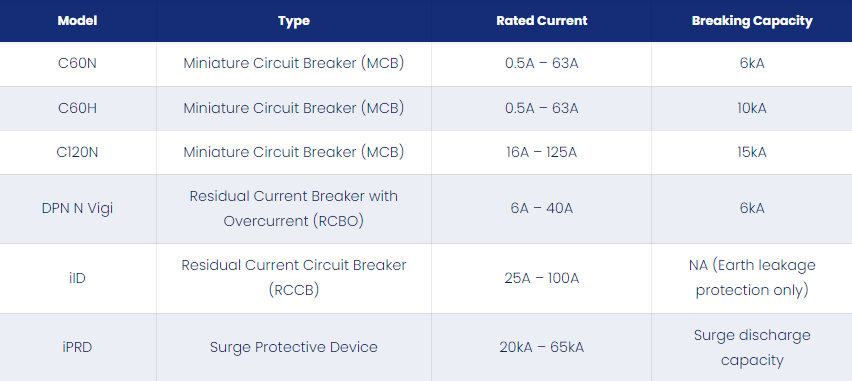
Task: Select the iID model cell
Action: (x=78, y=279)
